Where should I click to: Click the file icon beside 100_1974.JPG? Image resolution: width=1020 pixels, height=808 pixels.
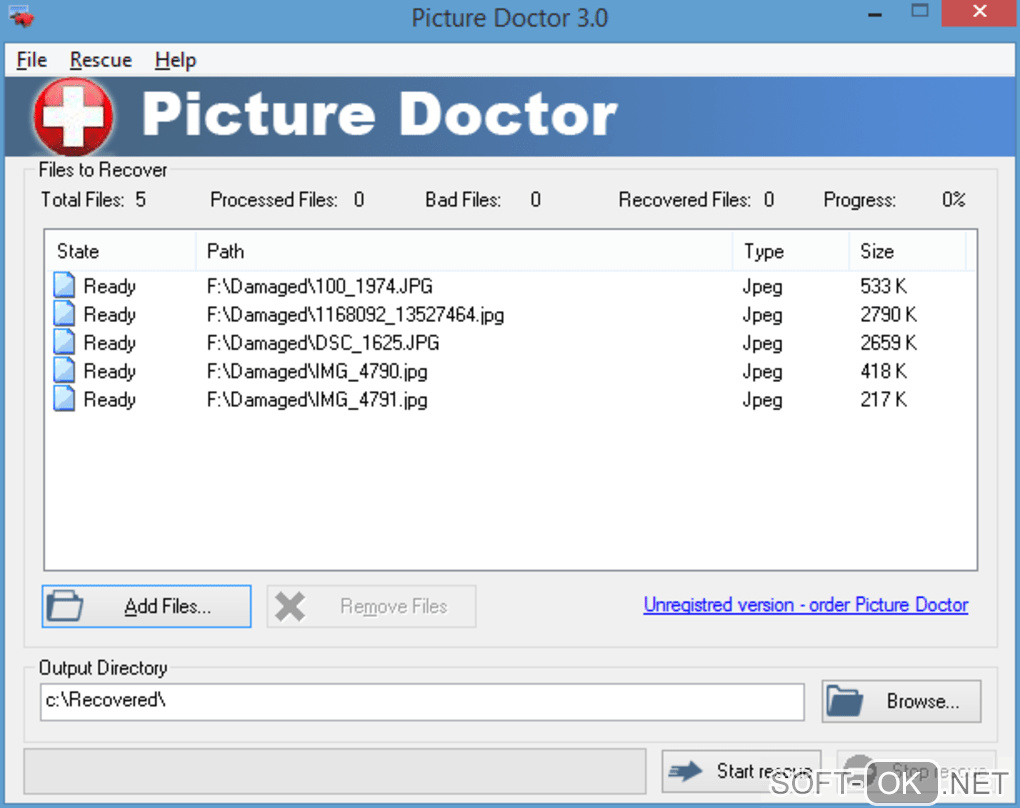(65, 286)
